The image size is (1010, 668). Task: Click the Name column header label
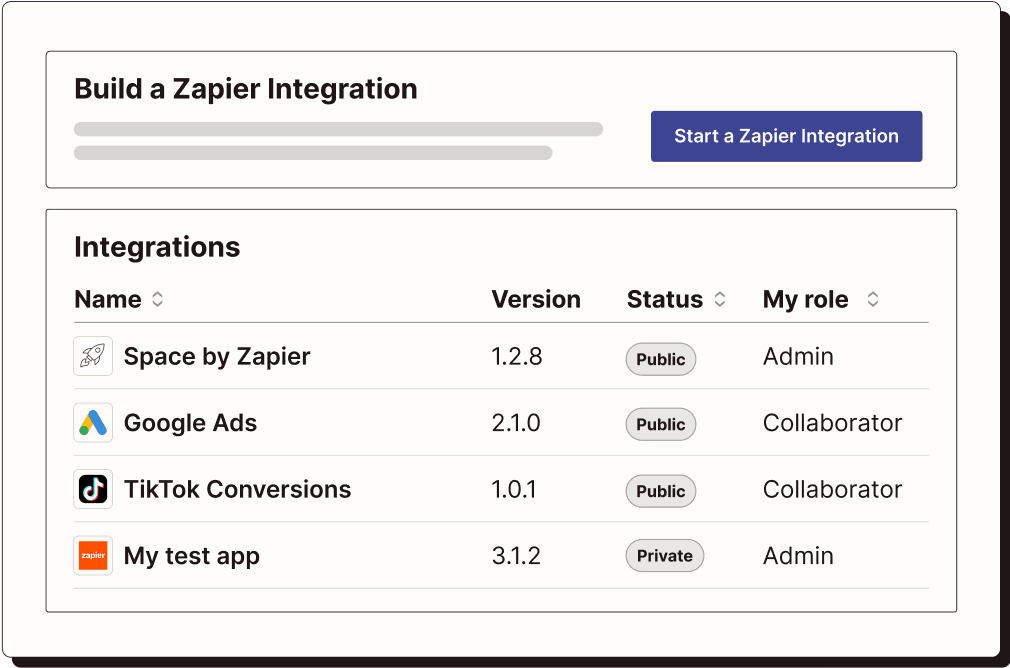click(108, 300)
